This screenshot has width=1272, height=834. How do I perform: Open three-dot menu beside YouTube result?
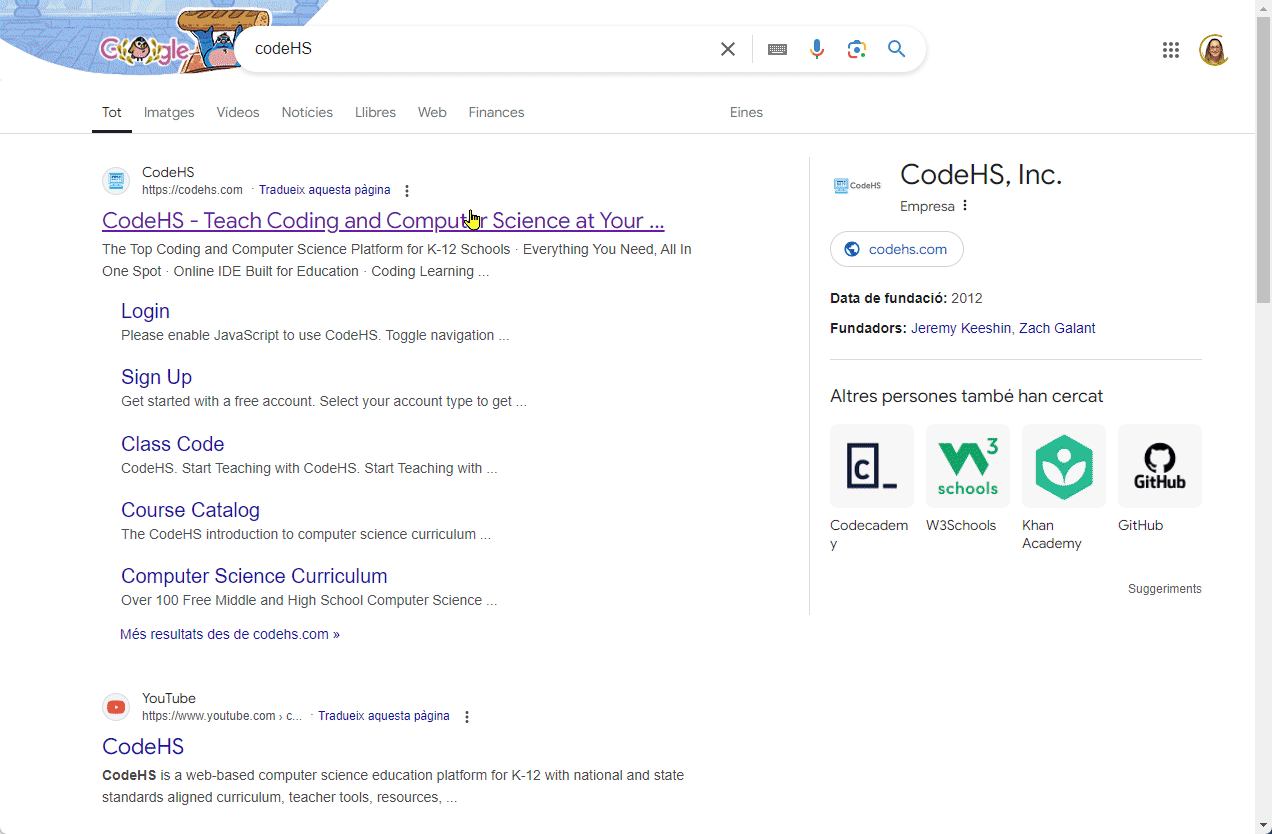coord(466,717)
